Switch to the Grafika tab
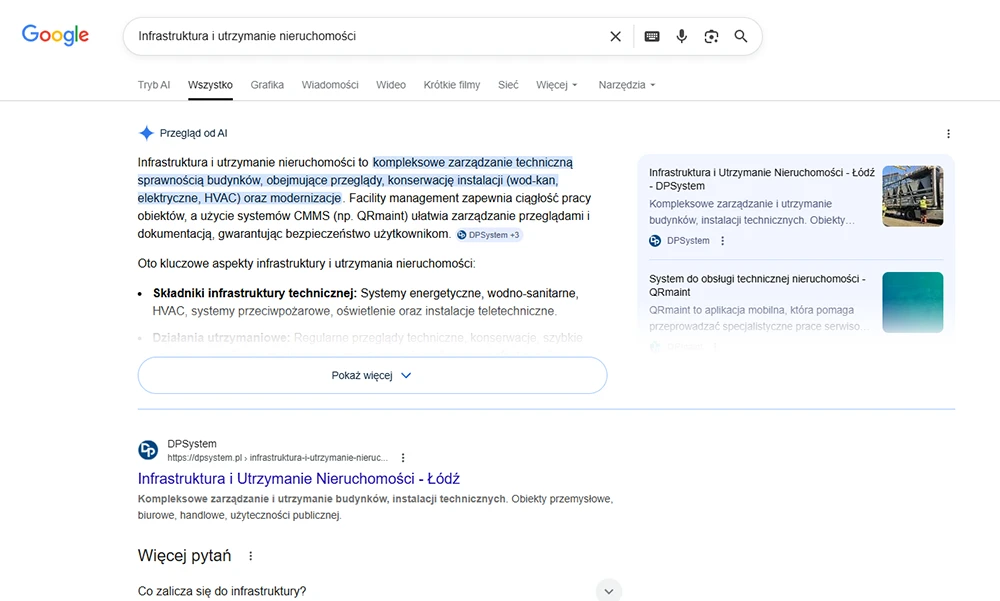The height and width of the screenshot is (601, 1000). [267, 85]
